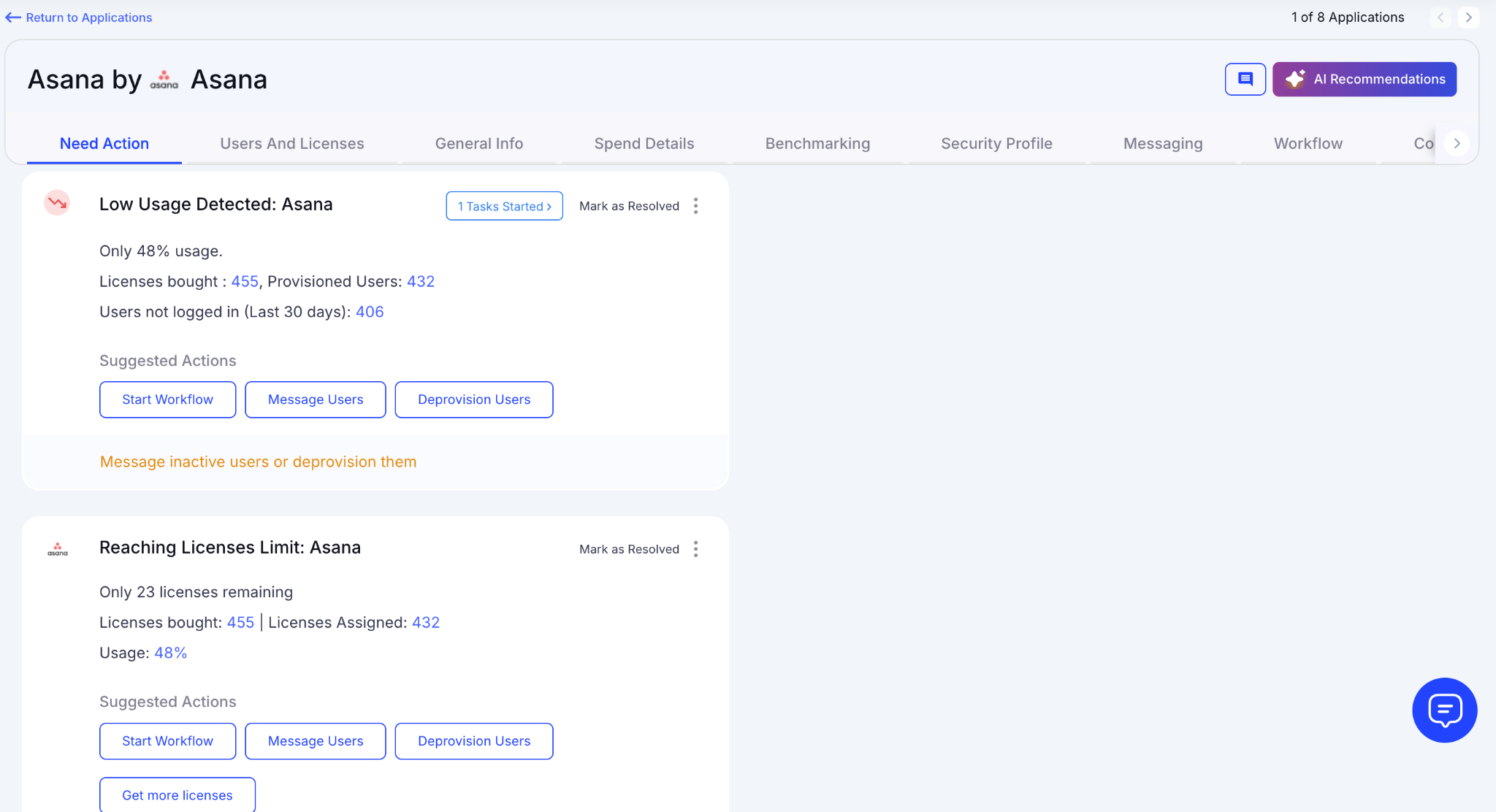The height and width of the screenshot is (812, 1496).
Task: Click Deprovision Users in Low Usage card
Action: coord(473,399)
